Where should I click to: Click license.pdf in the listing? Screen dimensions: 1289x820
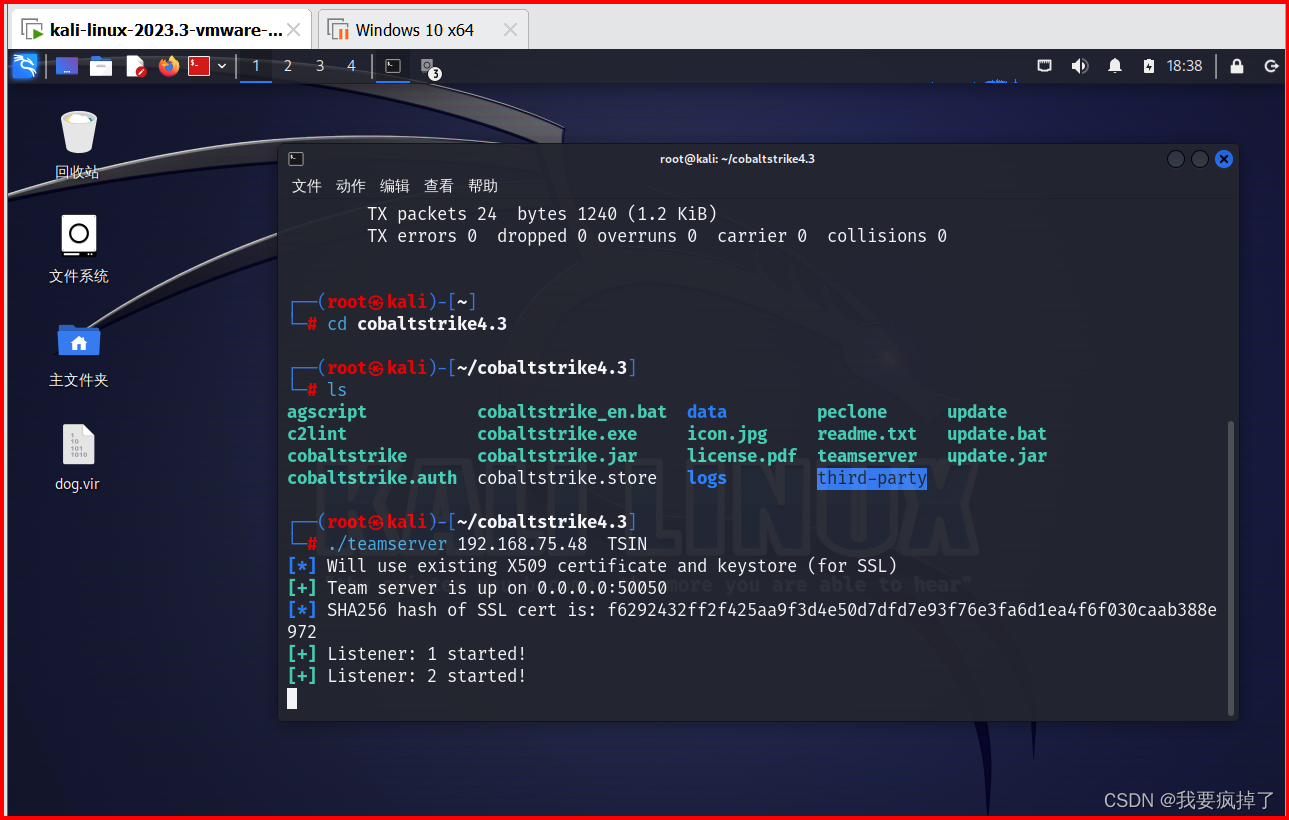tap(742, 456)
